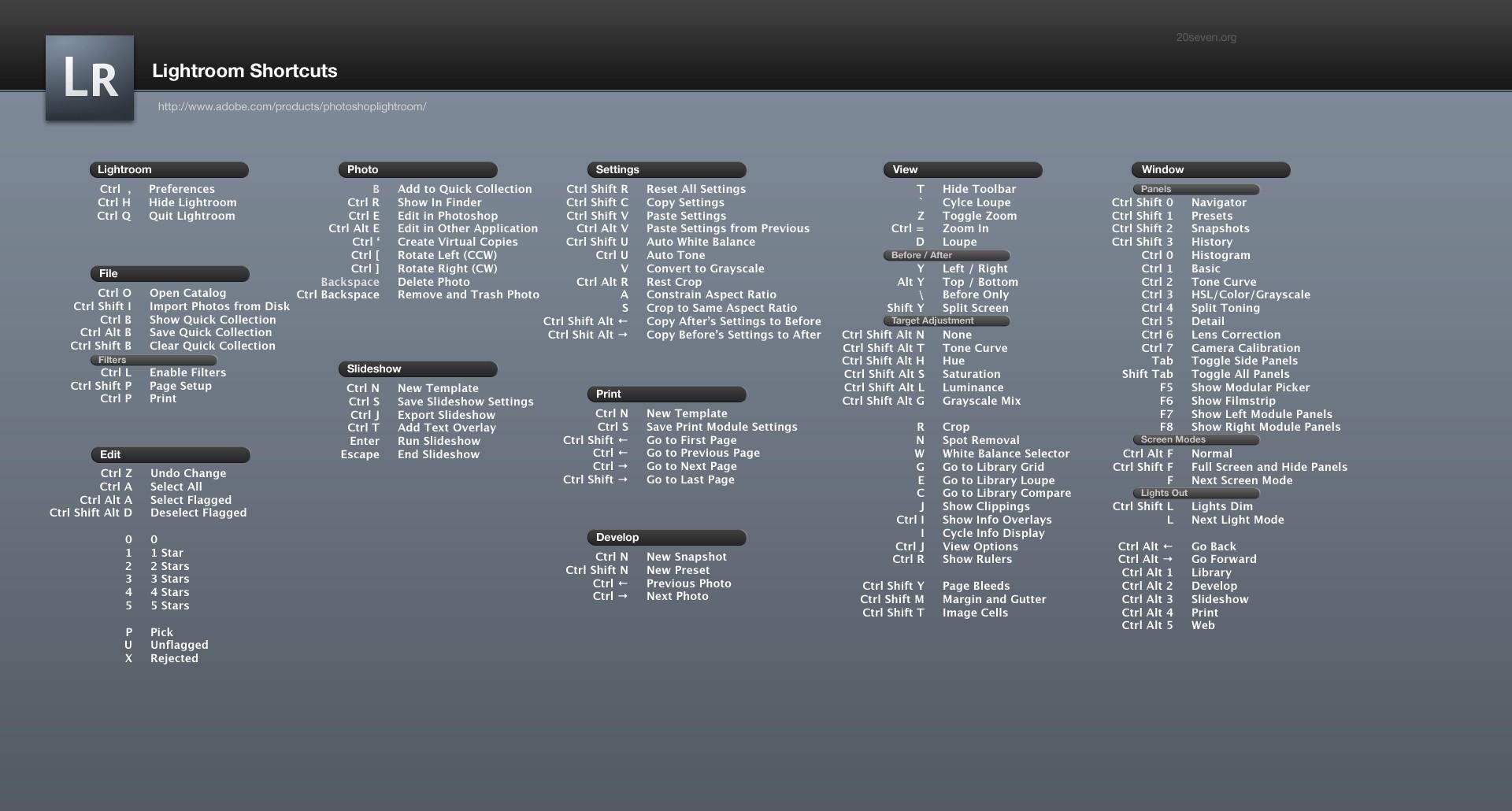Select the Window section header
The width and height of the screenshot is (1512, 811).
tap(1211, 170)
